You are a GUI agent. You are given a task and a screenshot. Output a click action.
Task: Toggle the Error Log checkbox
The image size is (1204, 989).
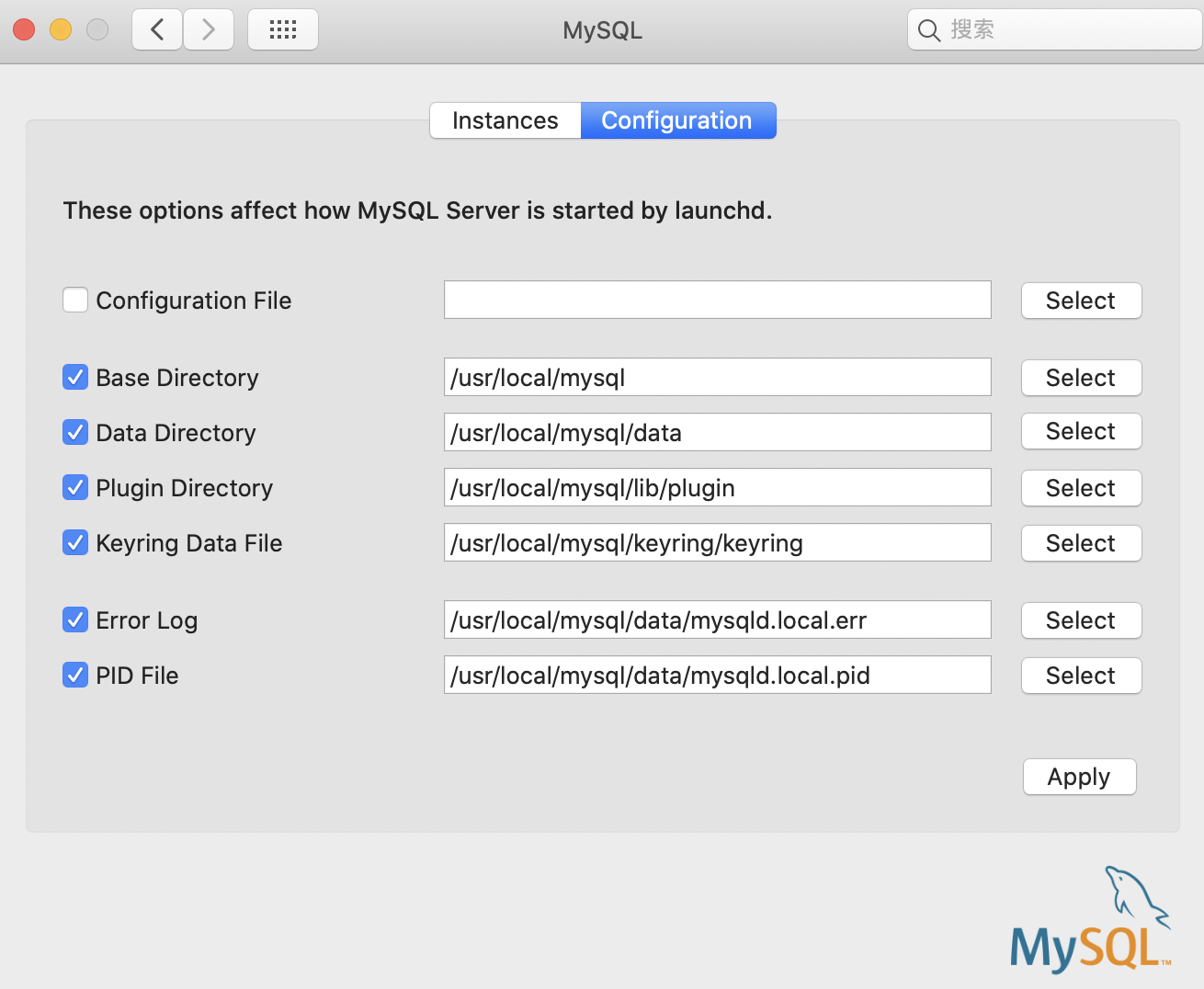(75, 620)
